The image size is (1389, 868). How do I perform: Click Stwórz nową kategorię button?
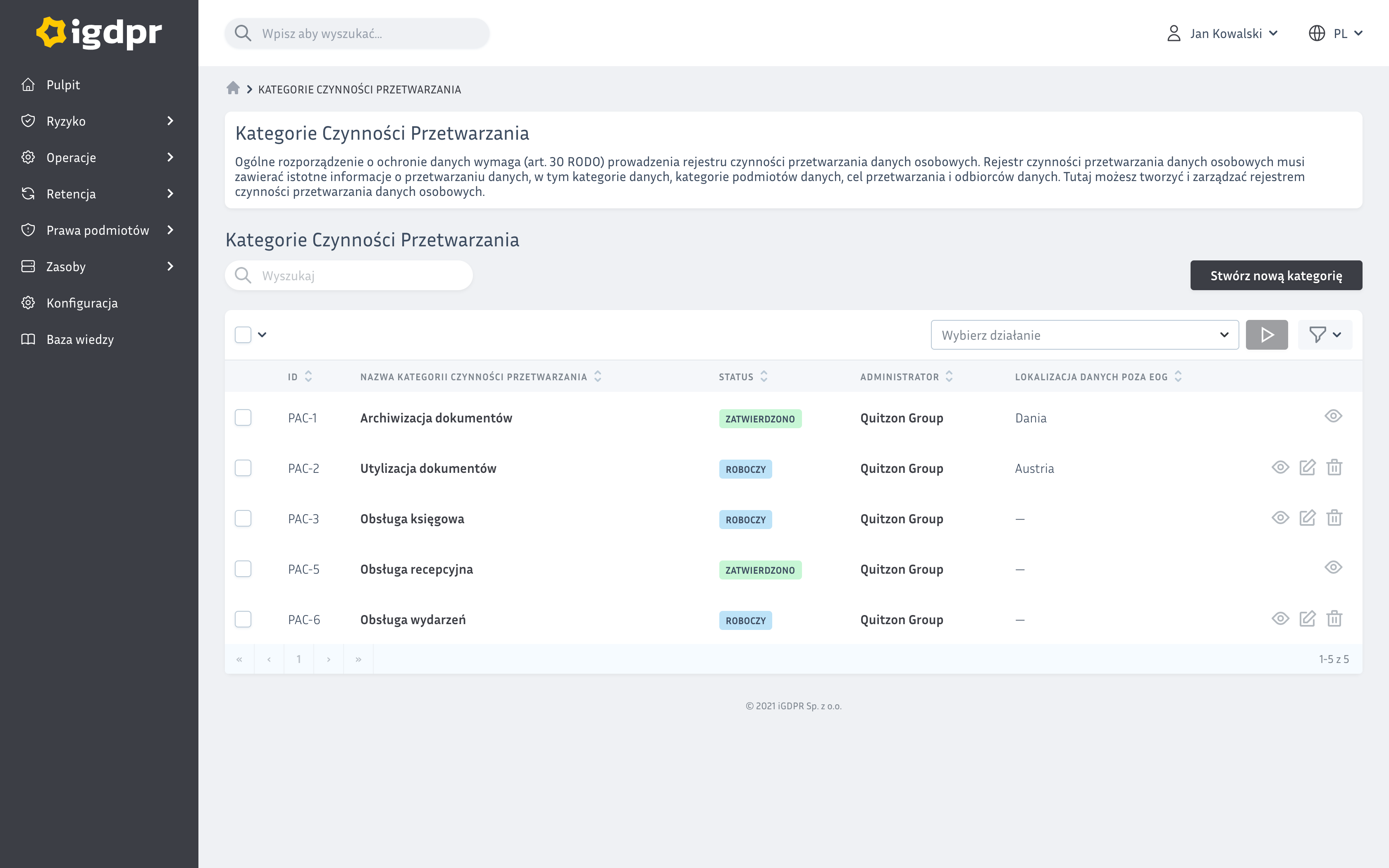1275,276
